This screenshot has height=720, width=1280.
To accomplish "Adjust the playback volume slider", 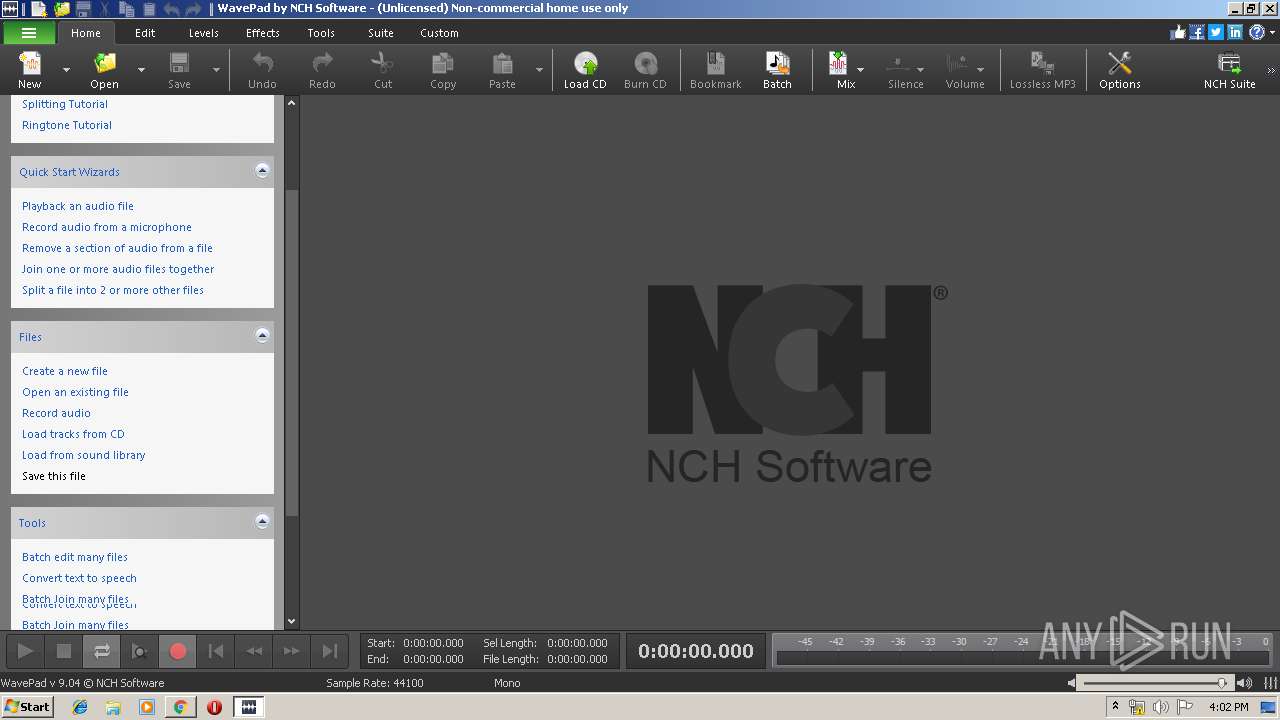I will [x=1156, y=683].
